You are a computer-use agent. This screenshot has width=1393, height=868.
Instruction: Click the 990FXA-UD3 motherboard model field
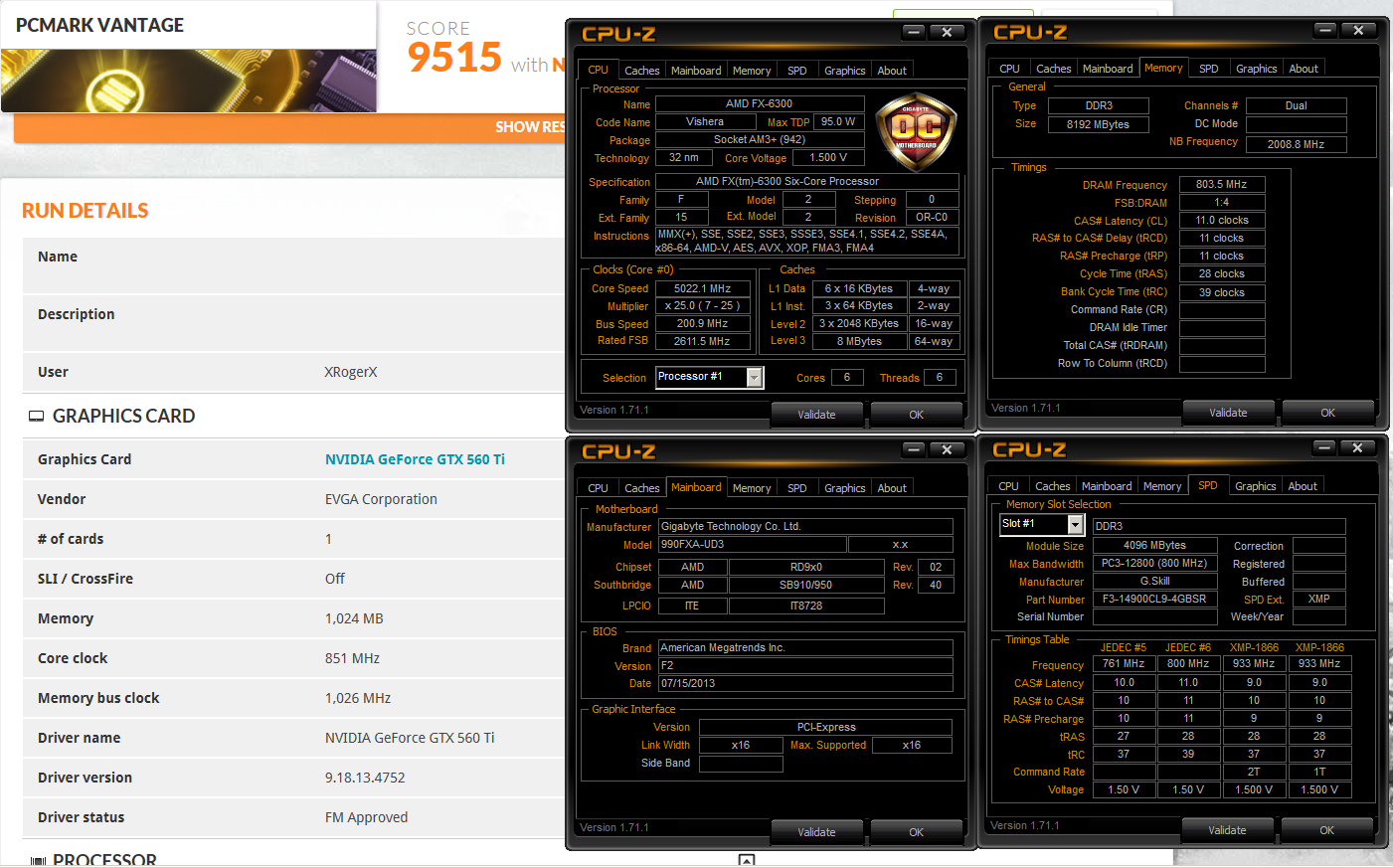click(753, 544)
